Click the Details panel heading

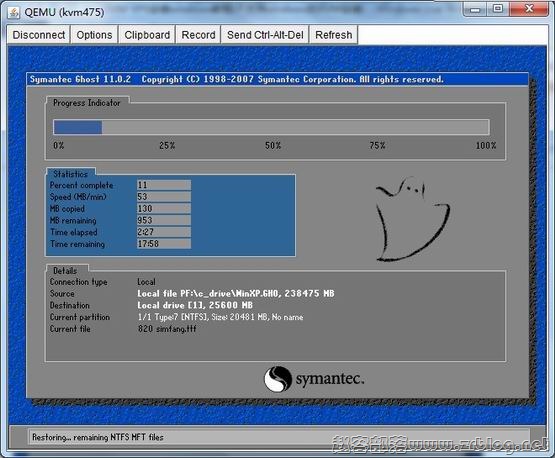click(x=65, y=270)
